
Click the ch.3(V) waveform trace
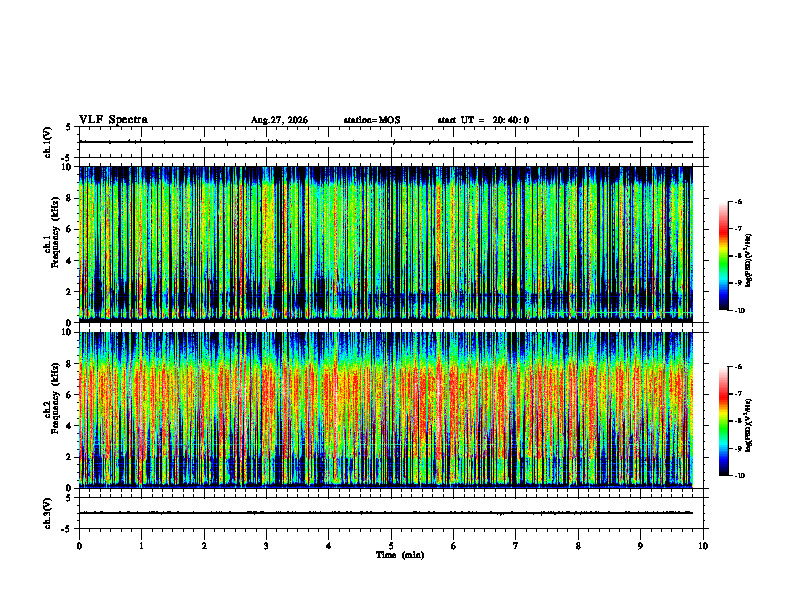(386, 513)
